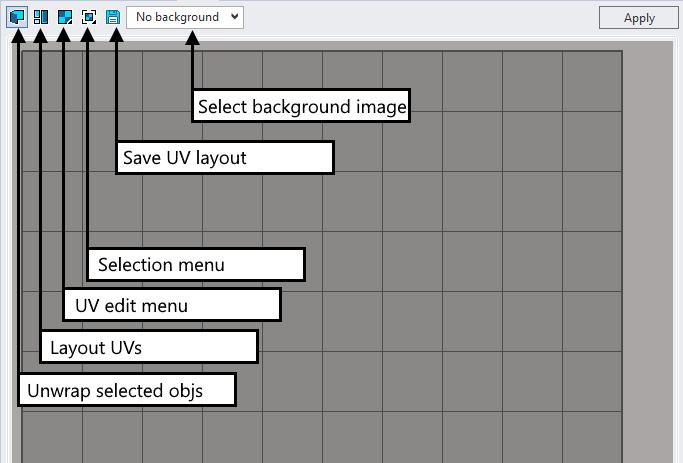
Task: Click the top-right cell of the UV grid
Action: click(592, 80)
